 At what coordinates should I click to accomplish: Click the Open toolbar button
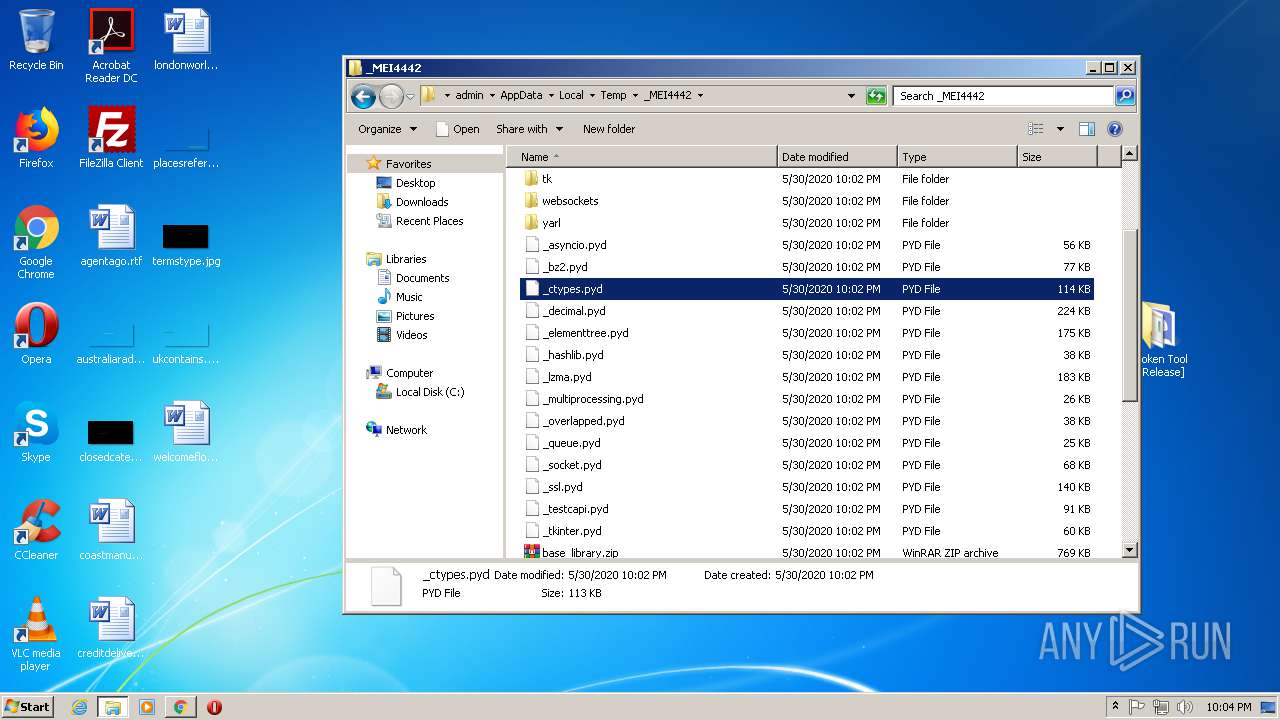pos(458,129)
